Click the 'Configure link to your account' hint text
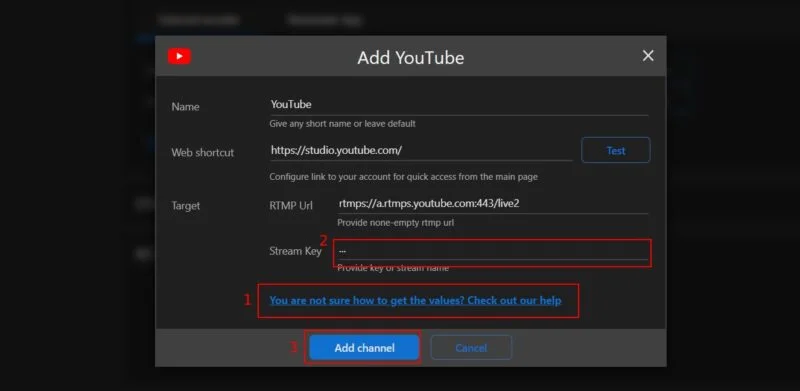 (x=404, y=177)
